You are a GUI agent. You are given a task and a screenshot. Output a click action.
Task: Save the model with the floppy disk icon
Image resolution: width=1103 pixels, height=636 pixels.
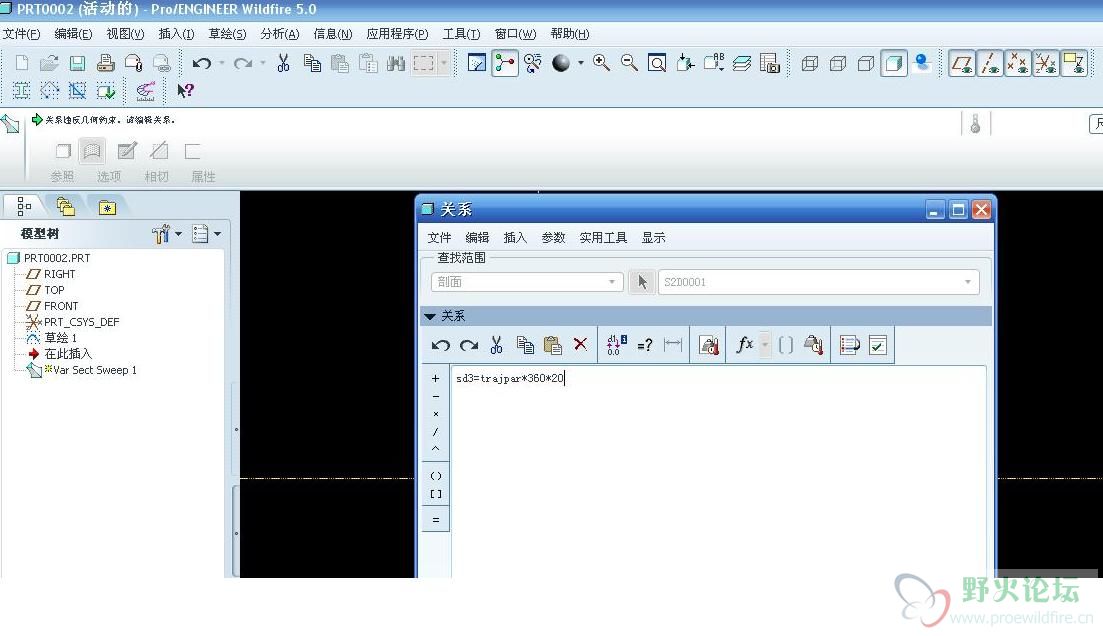point(77,63)
